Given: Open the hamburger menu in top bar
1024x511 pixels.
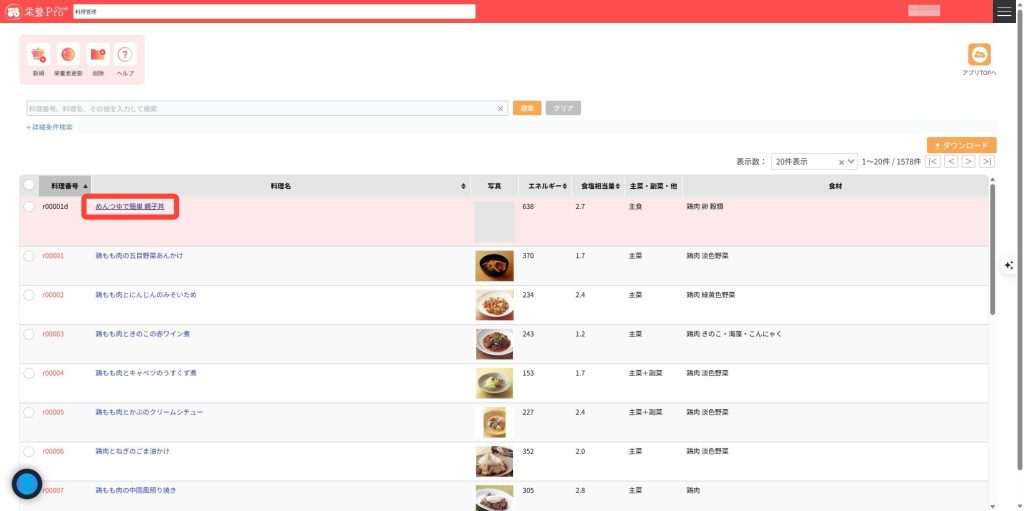Looking at the screenshot, I should pyautogui.click(x=1004, y=11).
